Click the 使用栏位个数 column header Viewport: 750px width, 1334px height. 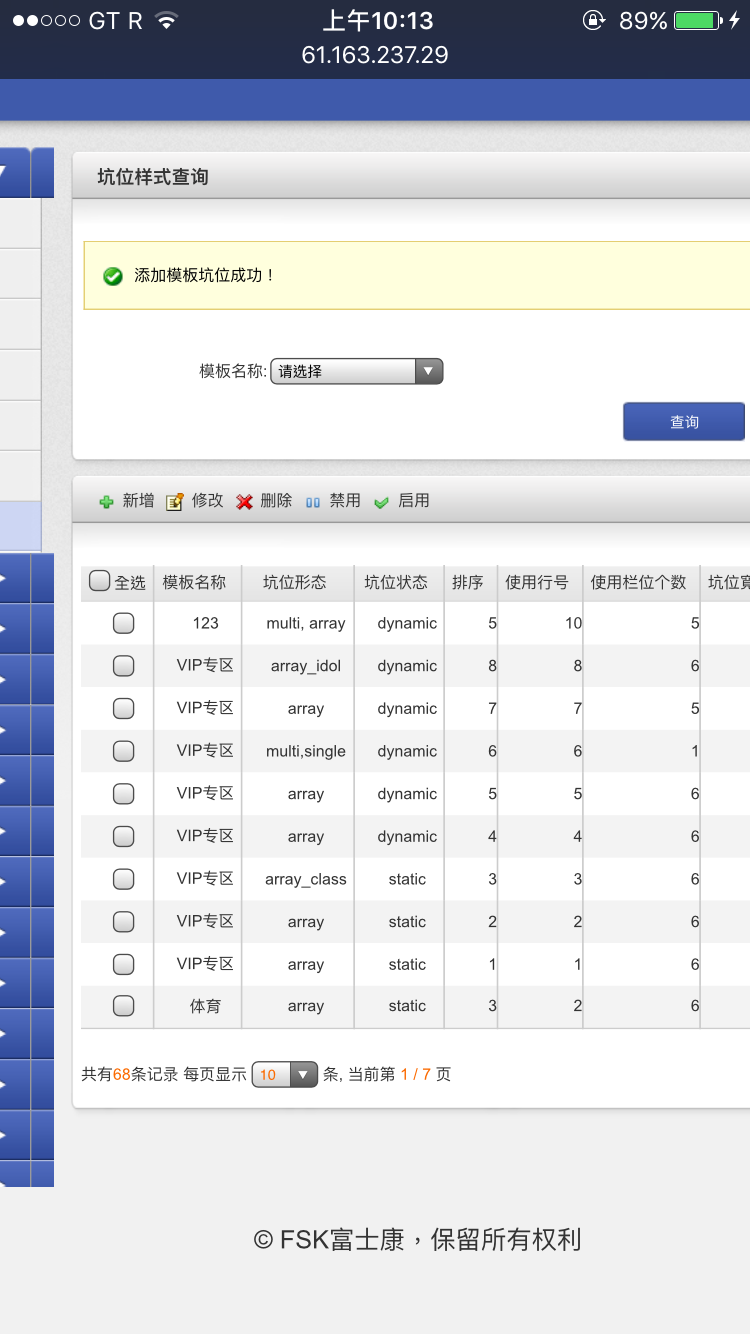click(639, 582)
